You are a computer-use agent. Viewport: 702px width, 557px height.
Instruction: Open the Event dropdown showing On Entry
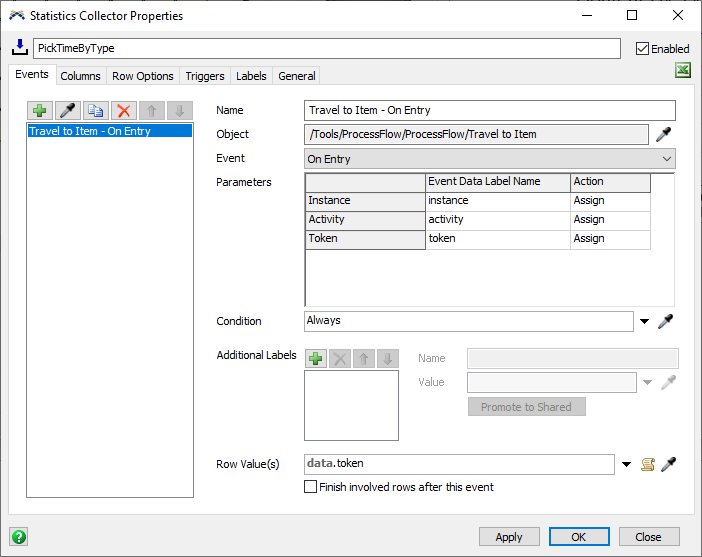(490, 159)
